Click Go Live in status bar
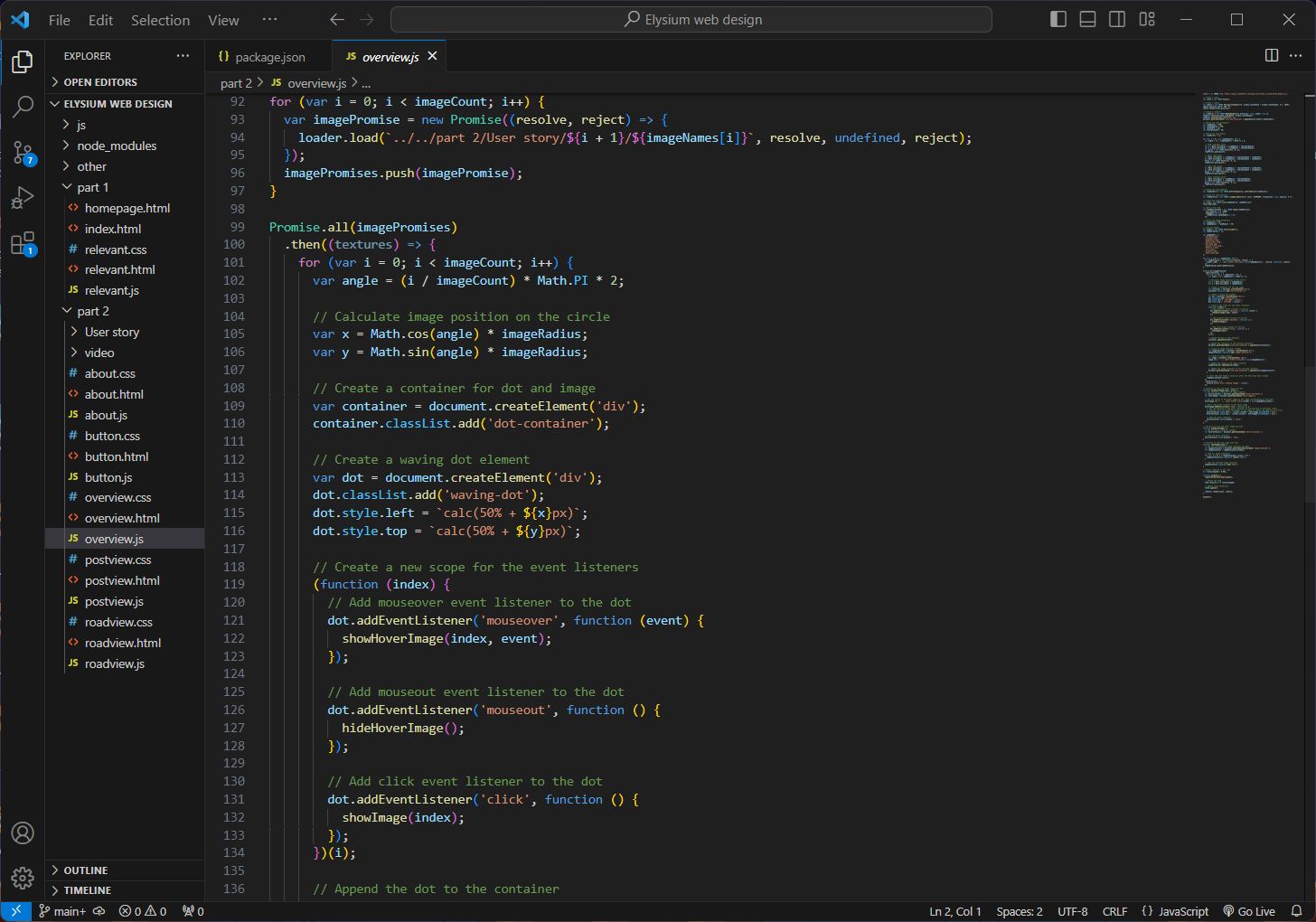Viewport: 1316px width, 922px height. click(1249, 911)
